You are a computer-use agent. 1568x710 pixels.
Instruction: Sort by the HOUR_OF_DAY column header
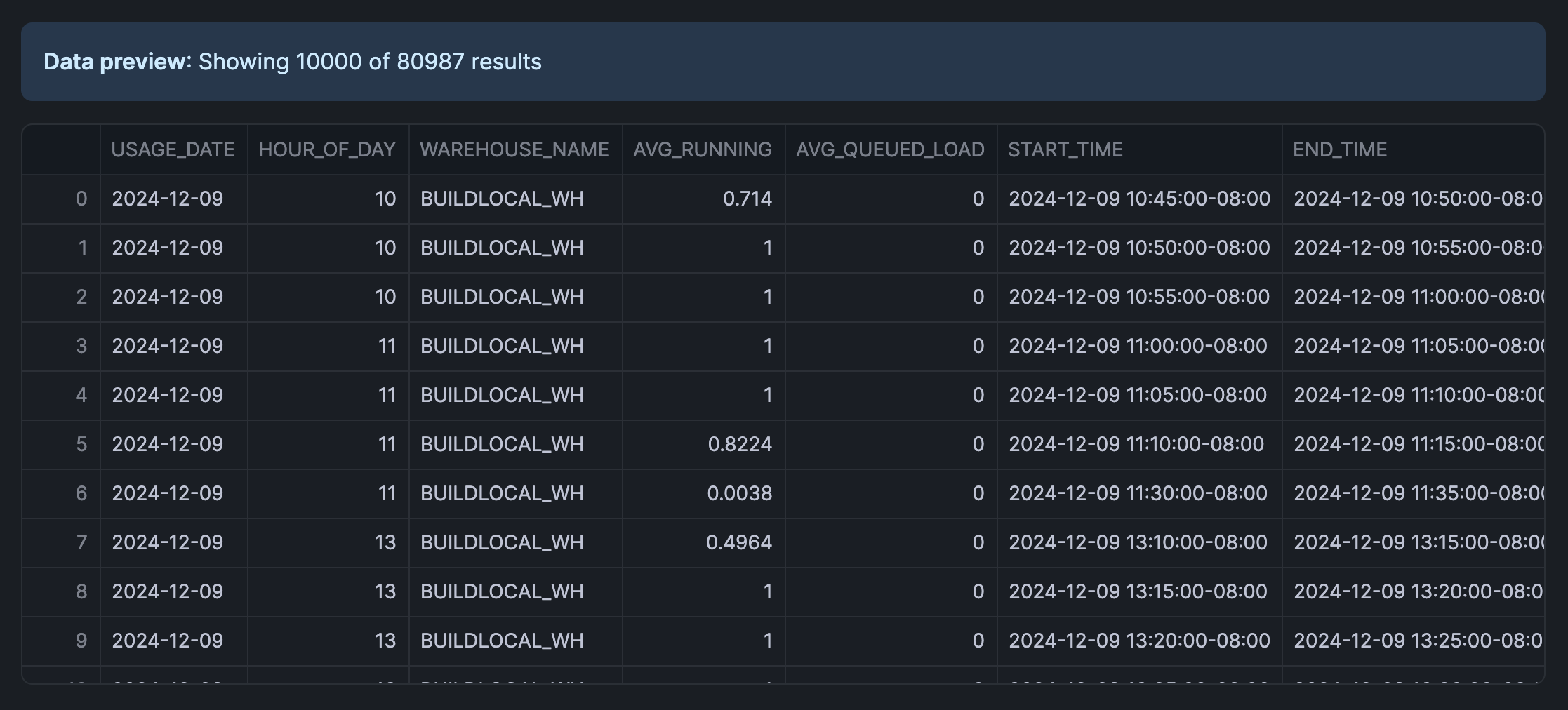pos(327,149)
